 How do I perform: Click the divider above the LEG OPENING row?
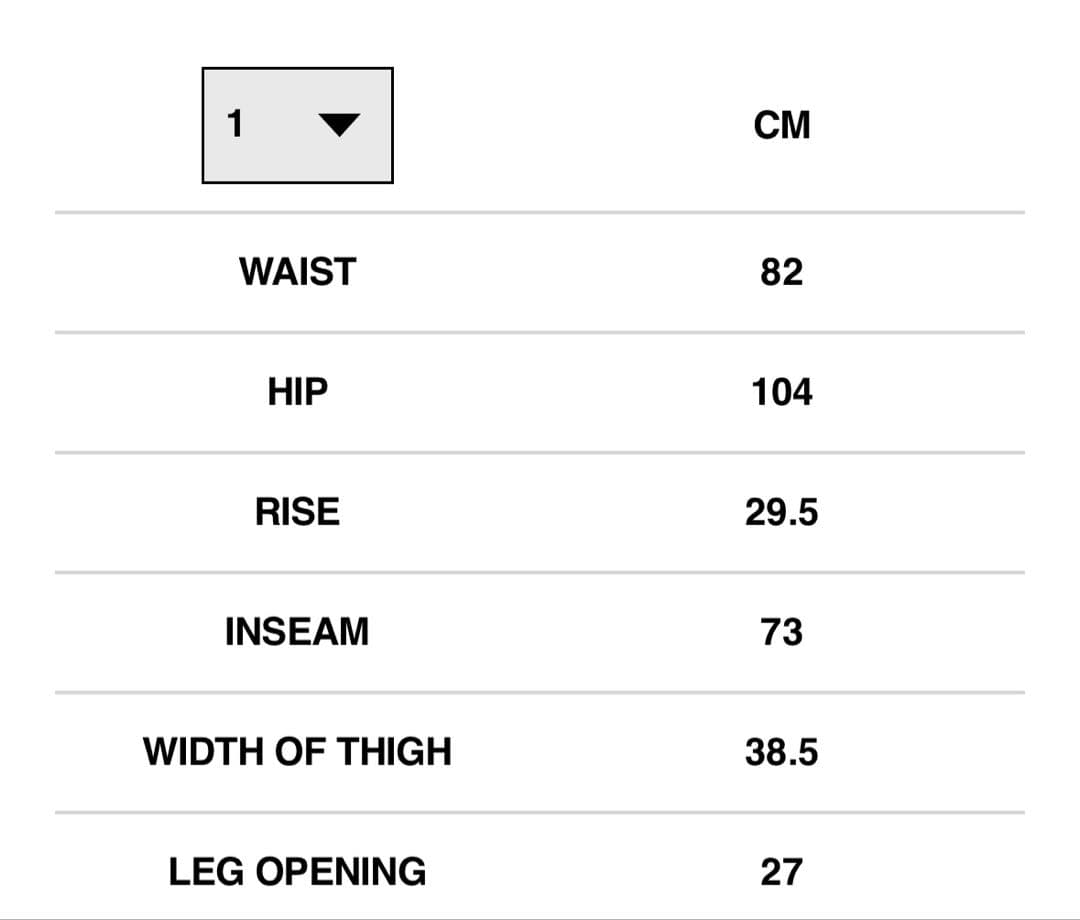540,812
